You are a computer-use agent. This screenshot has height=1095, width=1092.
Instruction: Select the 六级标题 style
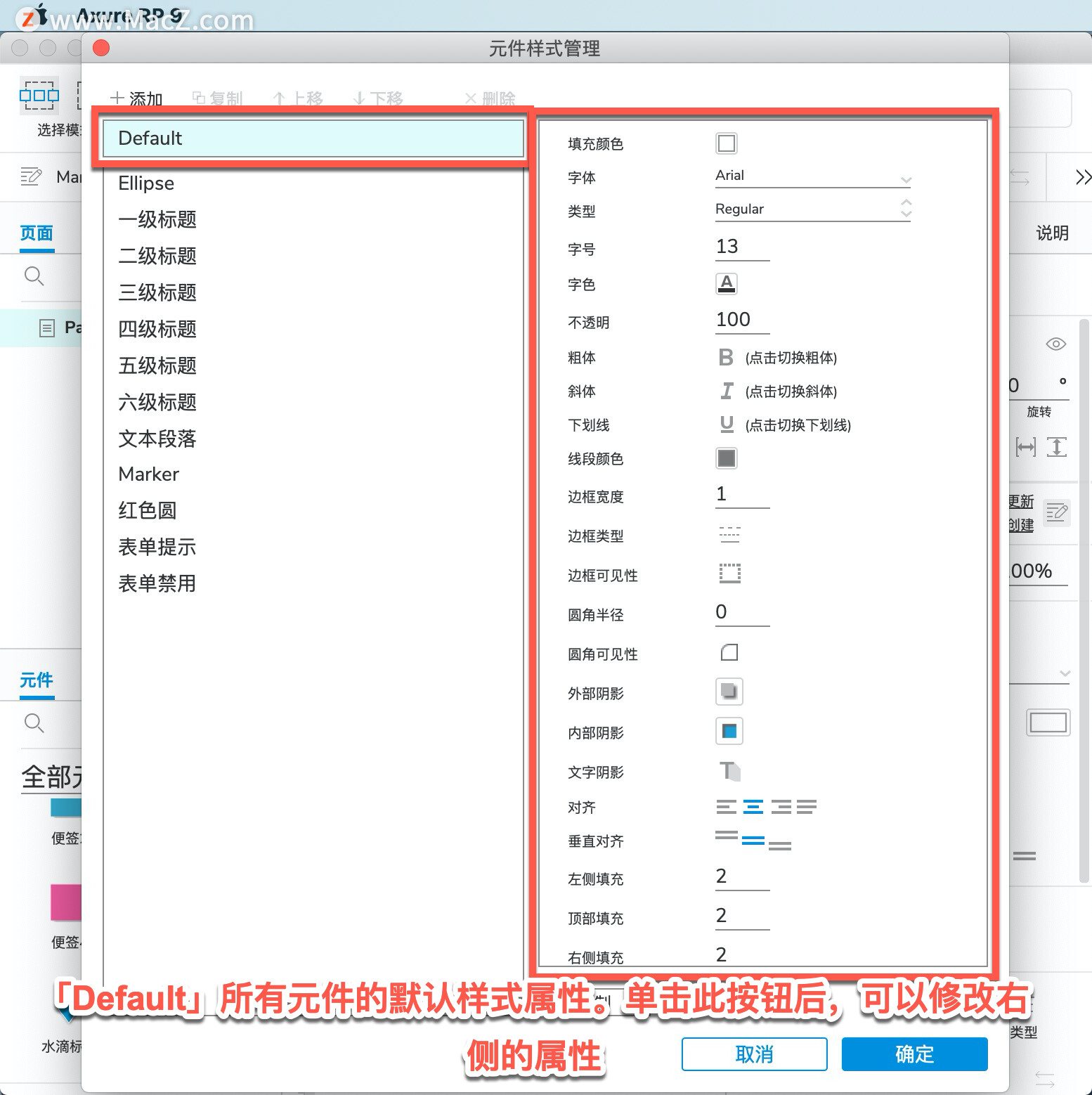point(313,402)
